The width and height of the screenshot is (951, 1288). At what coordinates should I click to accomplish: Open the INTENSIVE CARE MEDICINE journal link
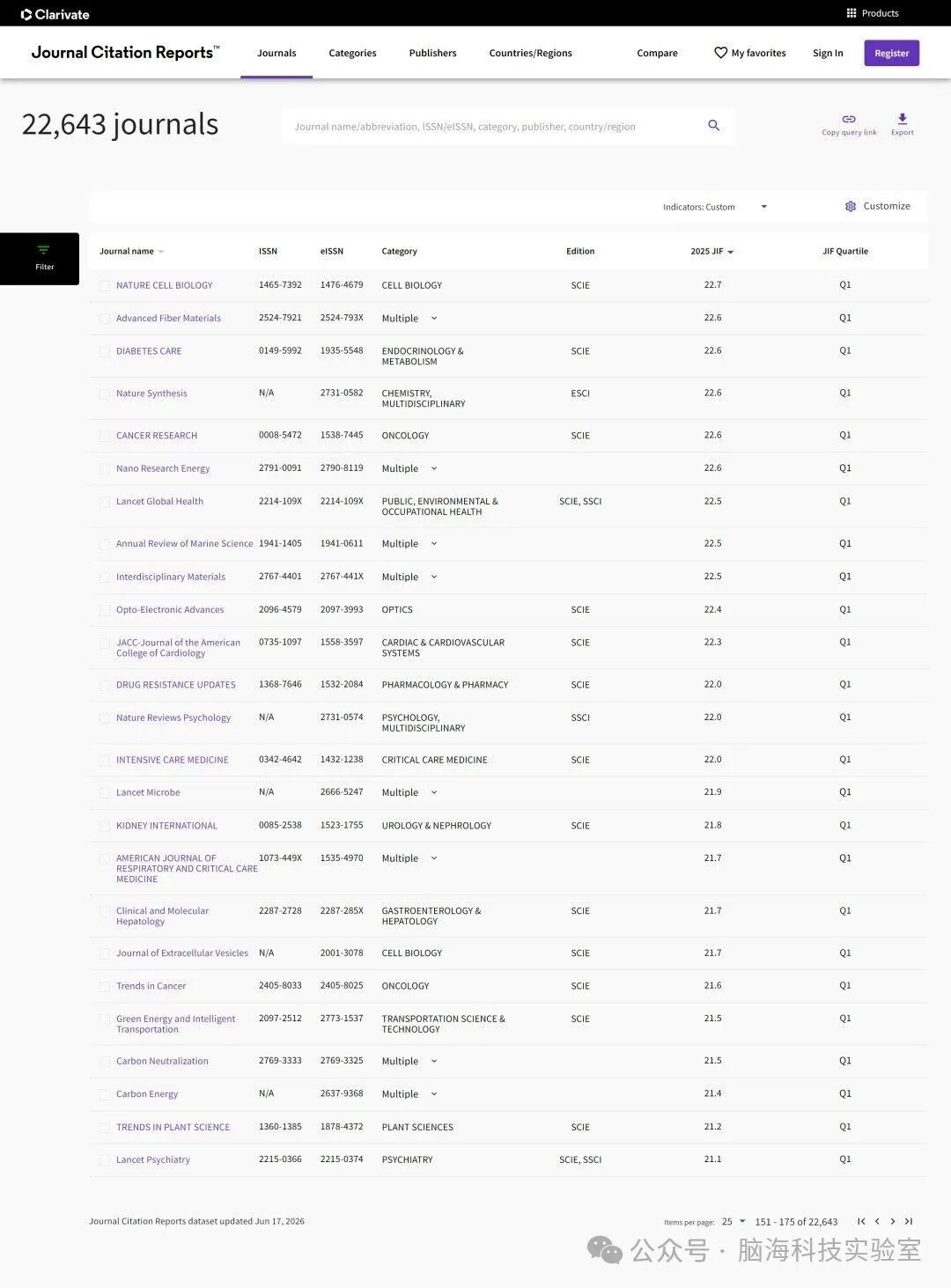point(173,760)
